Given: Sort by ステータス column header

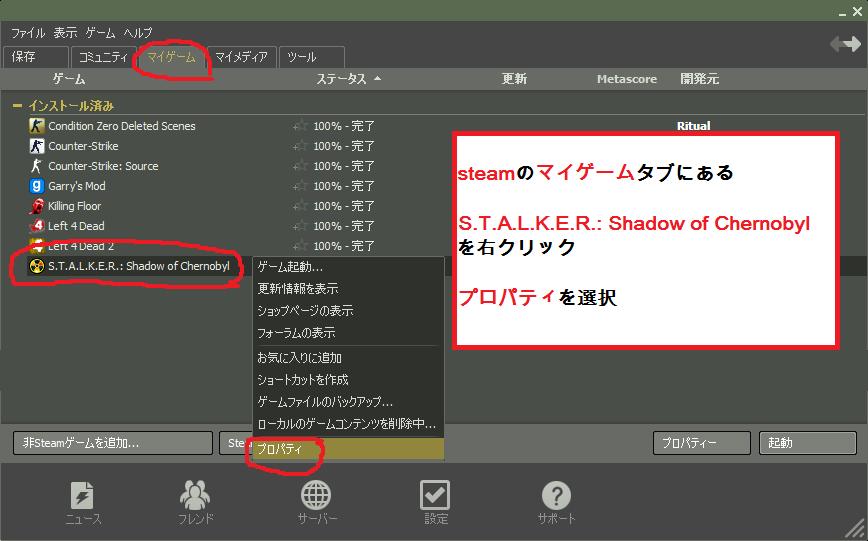Looking at the screenshot, I should pyautogui.click(x=348, y=79).
